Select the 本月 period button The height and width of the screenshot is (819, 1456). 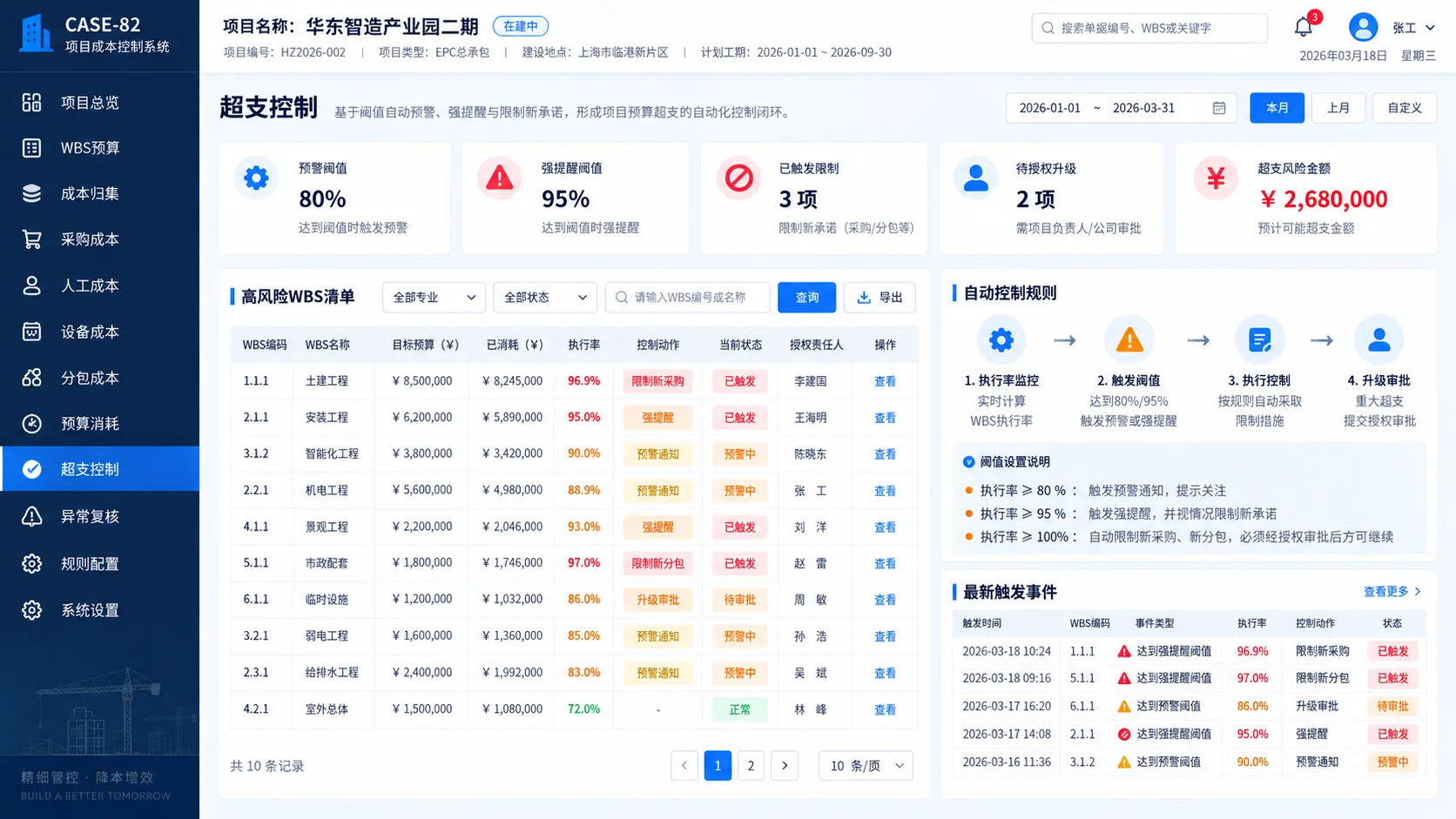[x=1277, y=108]
